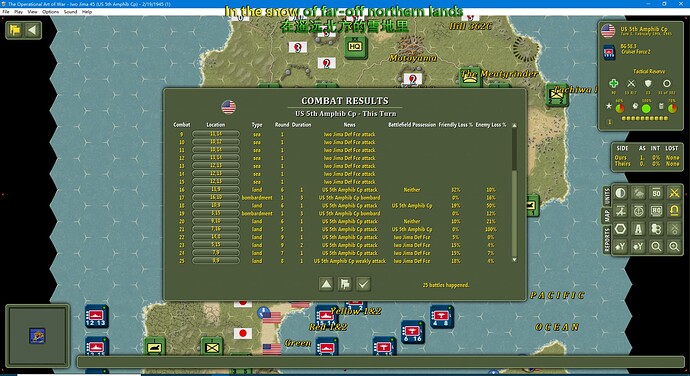Zoom in with the plus magnifier icon
Viewport: 690px width, 376px height.
click(x=674, y=247)
